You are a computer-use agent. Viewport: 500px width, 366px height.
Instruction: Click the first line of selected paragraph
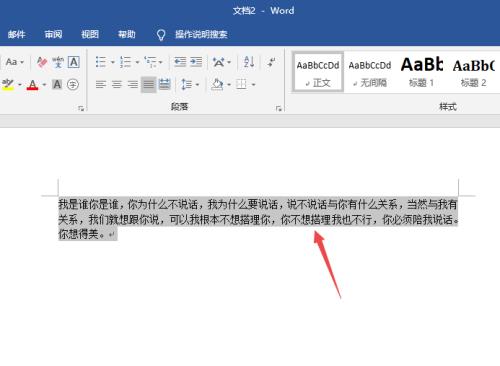[x=258, y=204]
